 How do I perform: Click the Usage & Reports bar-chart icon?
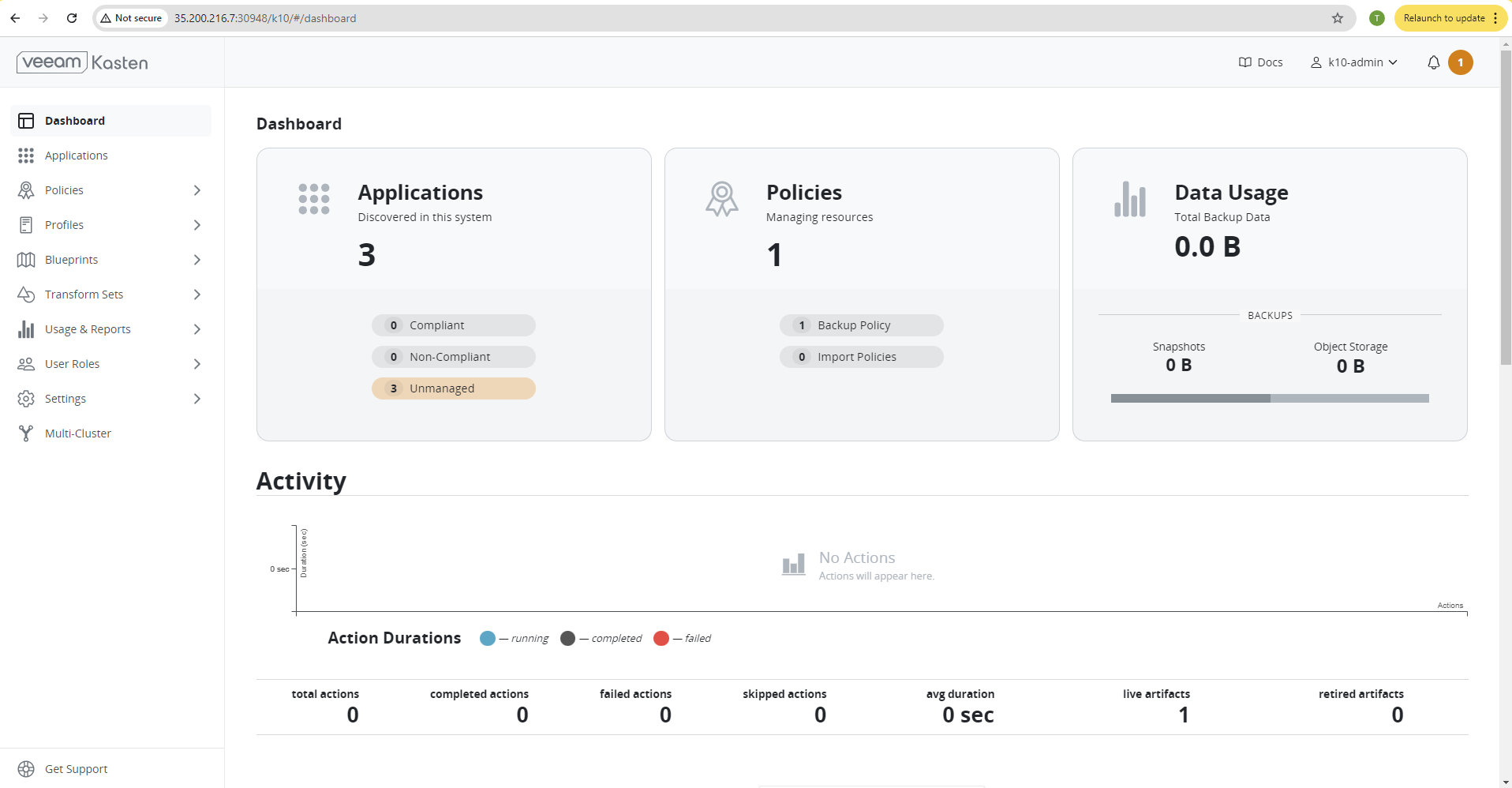point(26,329)
